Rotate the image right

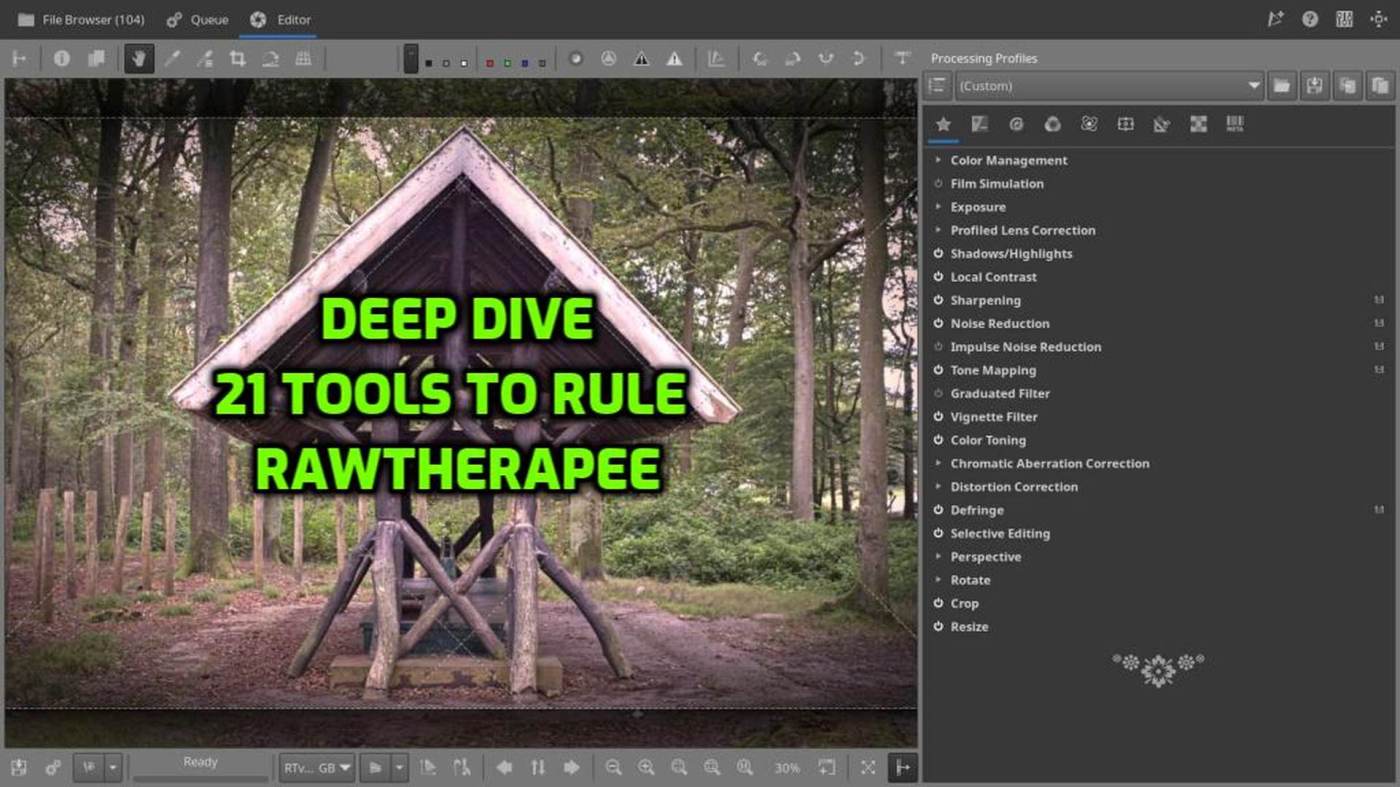point(793,59)
